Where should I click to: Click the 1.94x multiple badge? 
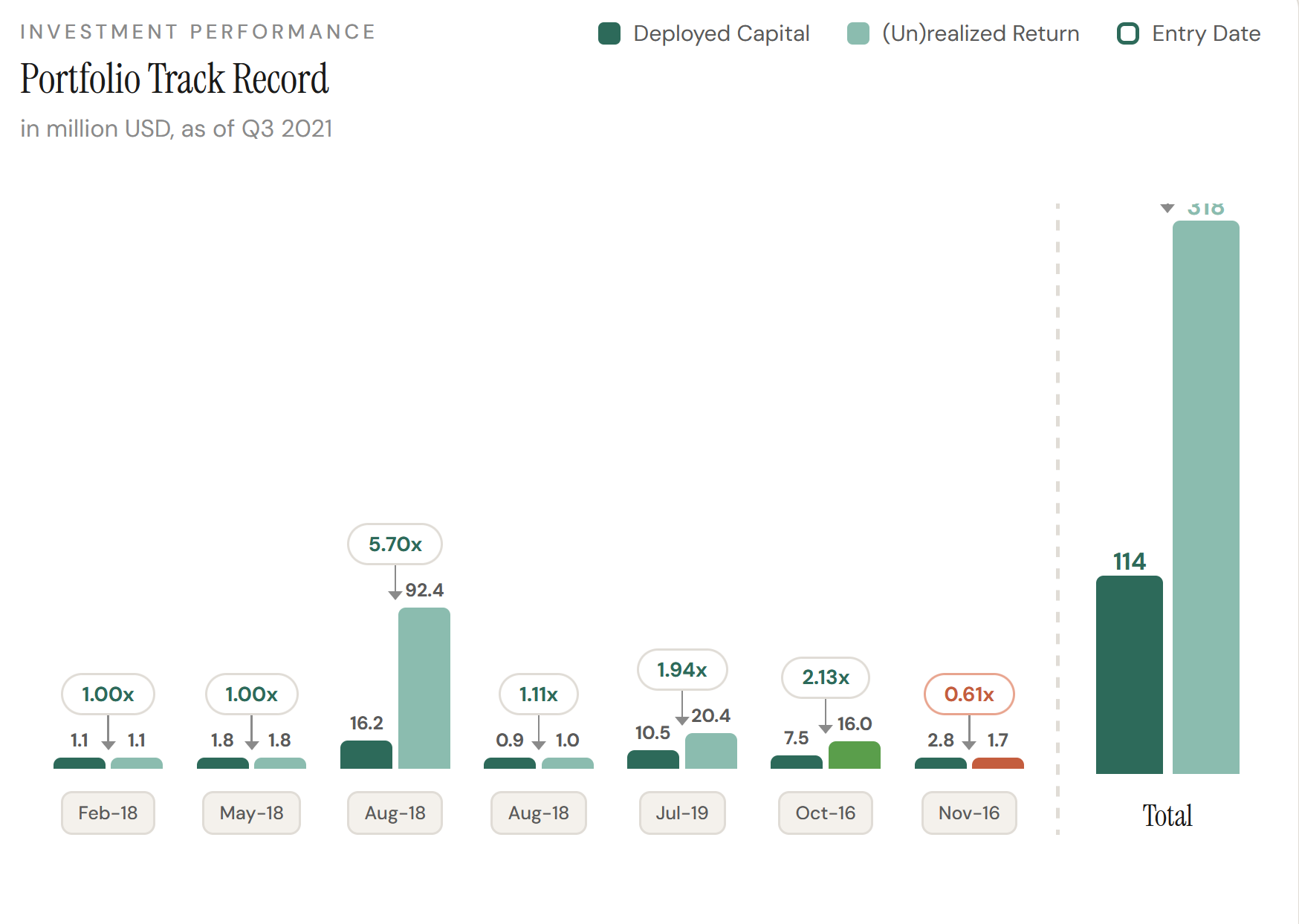[x=681, y=670]
